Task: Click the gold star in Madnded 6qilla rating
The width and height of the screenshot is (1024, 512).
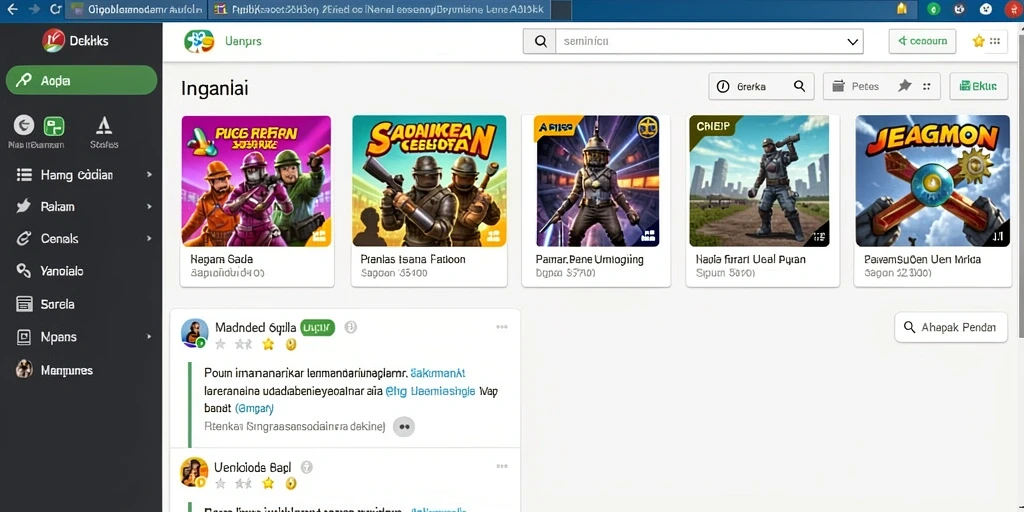Action: pyautogui.click(x=268, y=344)
